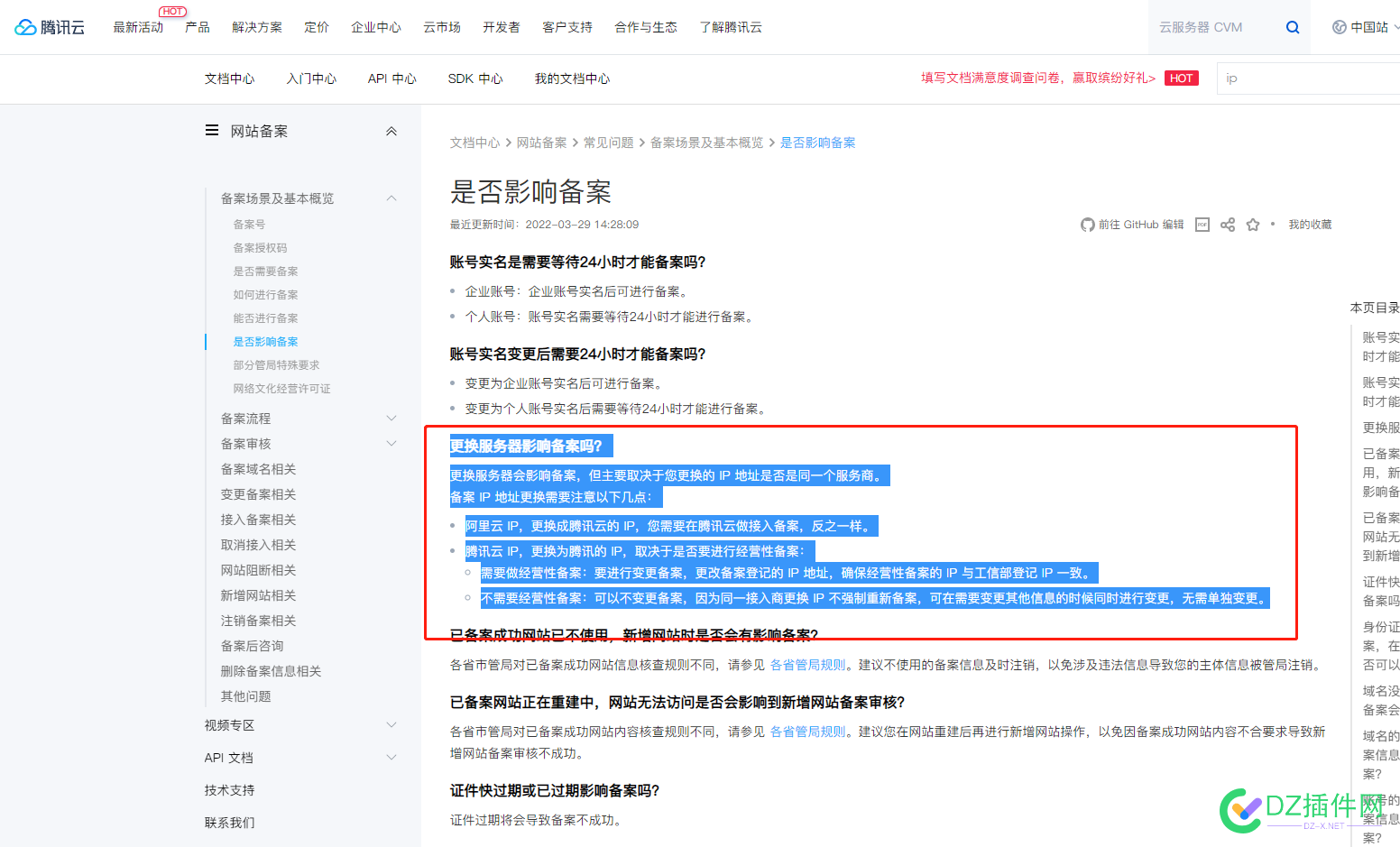Select sidebar item 网络文化经营许可证
This screenshot has height=847, width=1400.
coord(282,389)
